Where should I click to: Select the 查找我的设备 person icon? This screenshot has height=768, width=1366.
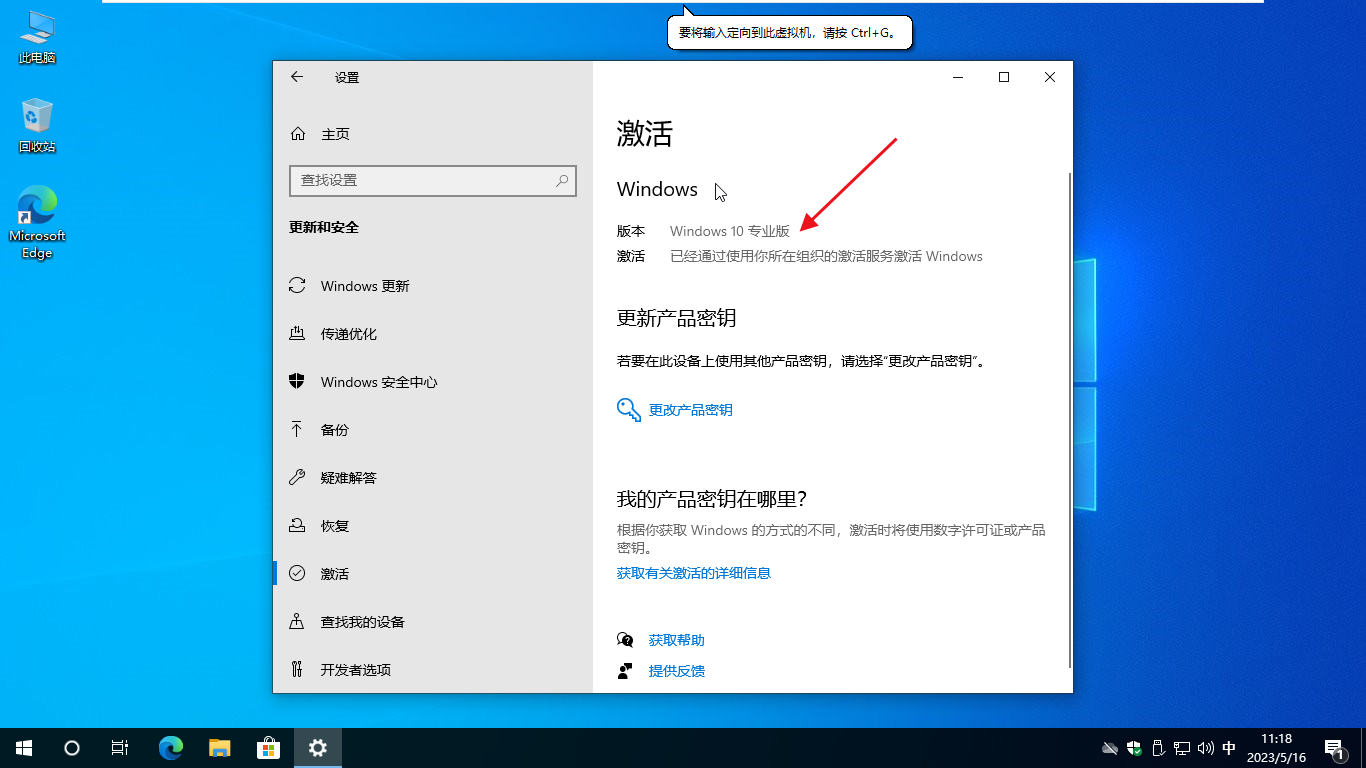pos(297,622)
